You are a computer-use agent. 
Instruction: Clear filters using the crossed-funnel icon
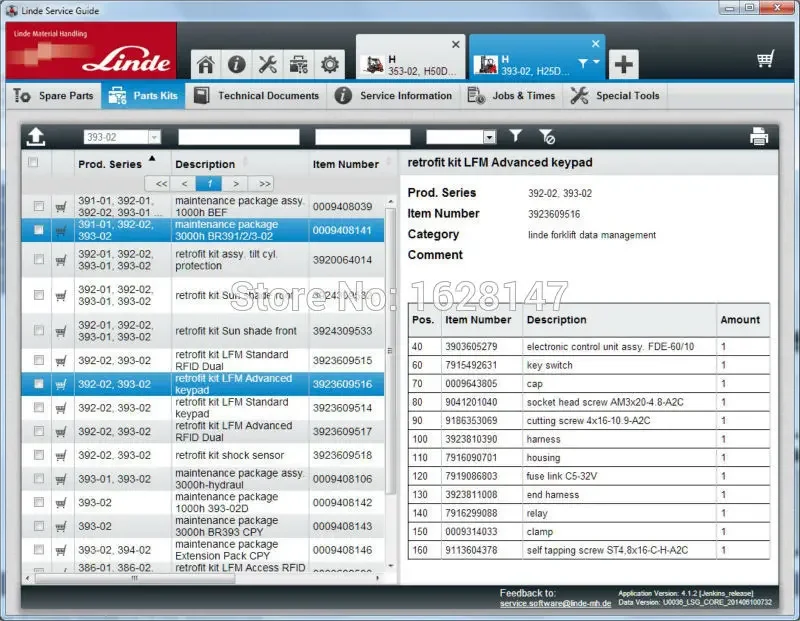point(546,135)
